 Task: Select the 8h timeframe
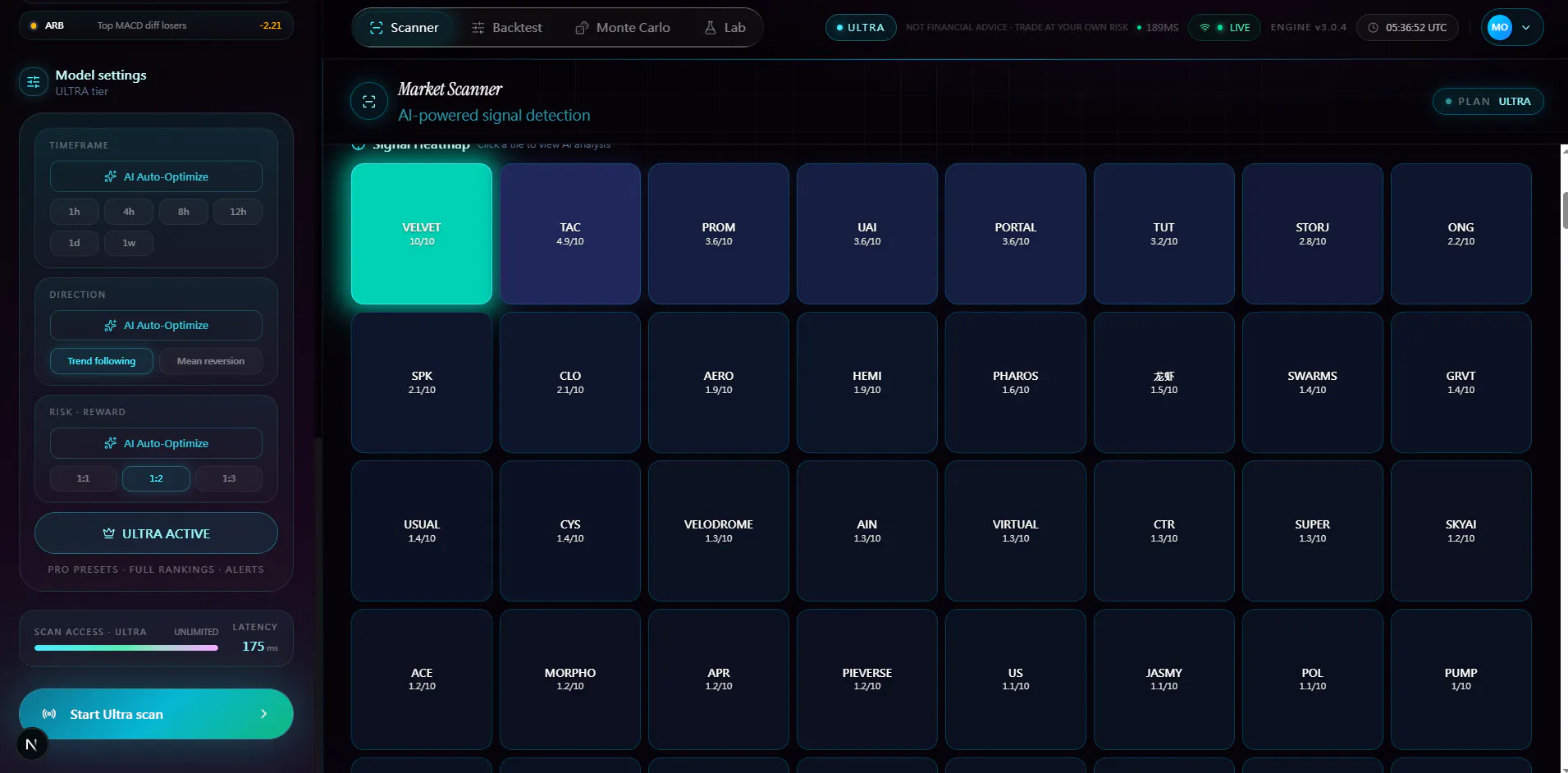[184, 212]
